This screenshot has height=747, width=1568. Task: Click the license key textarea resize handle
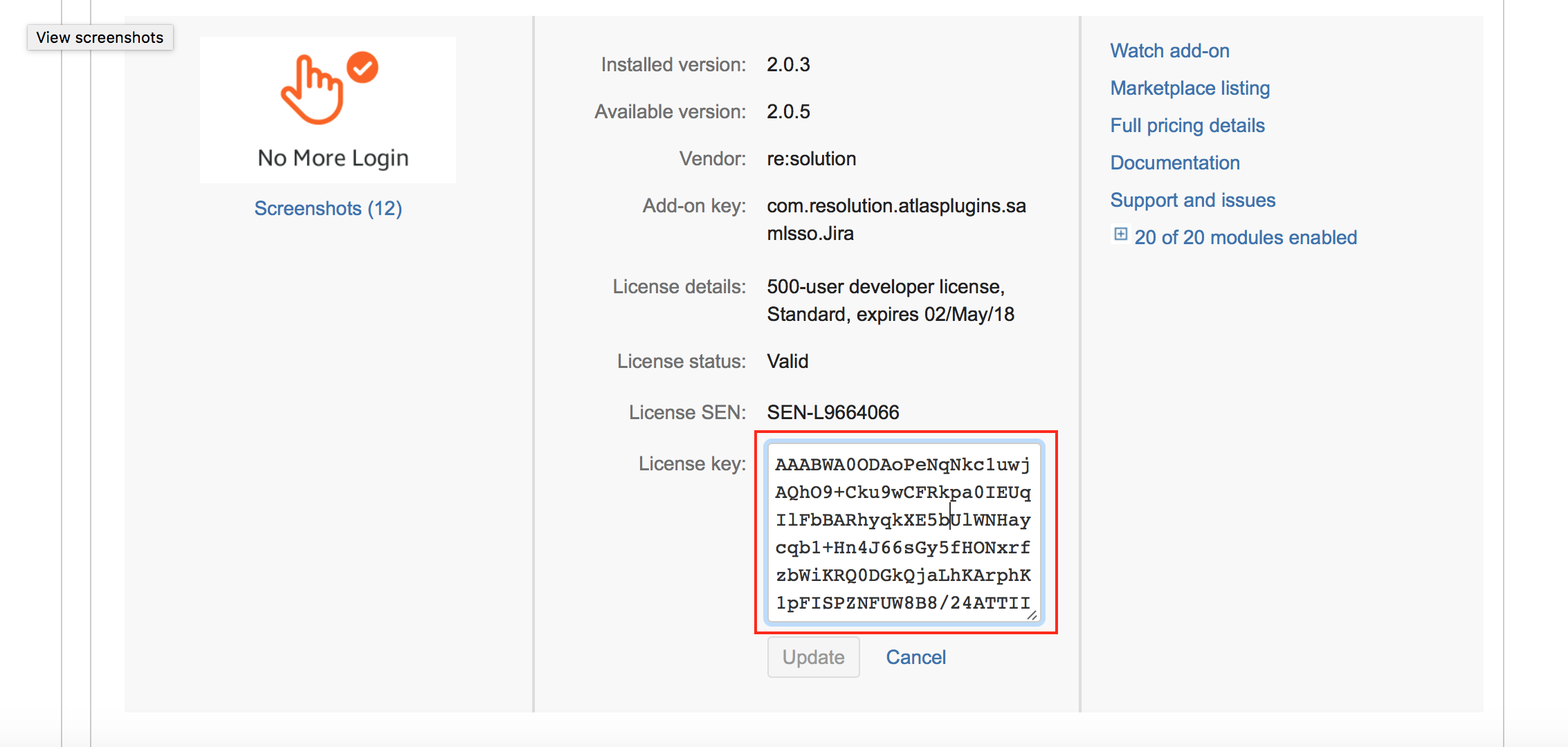1032,615
